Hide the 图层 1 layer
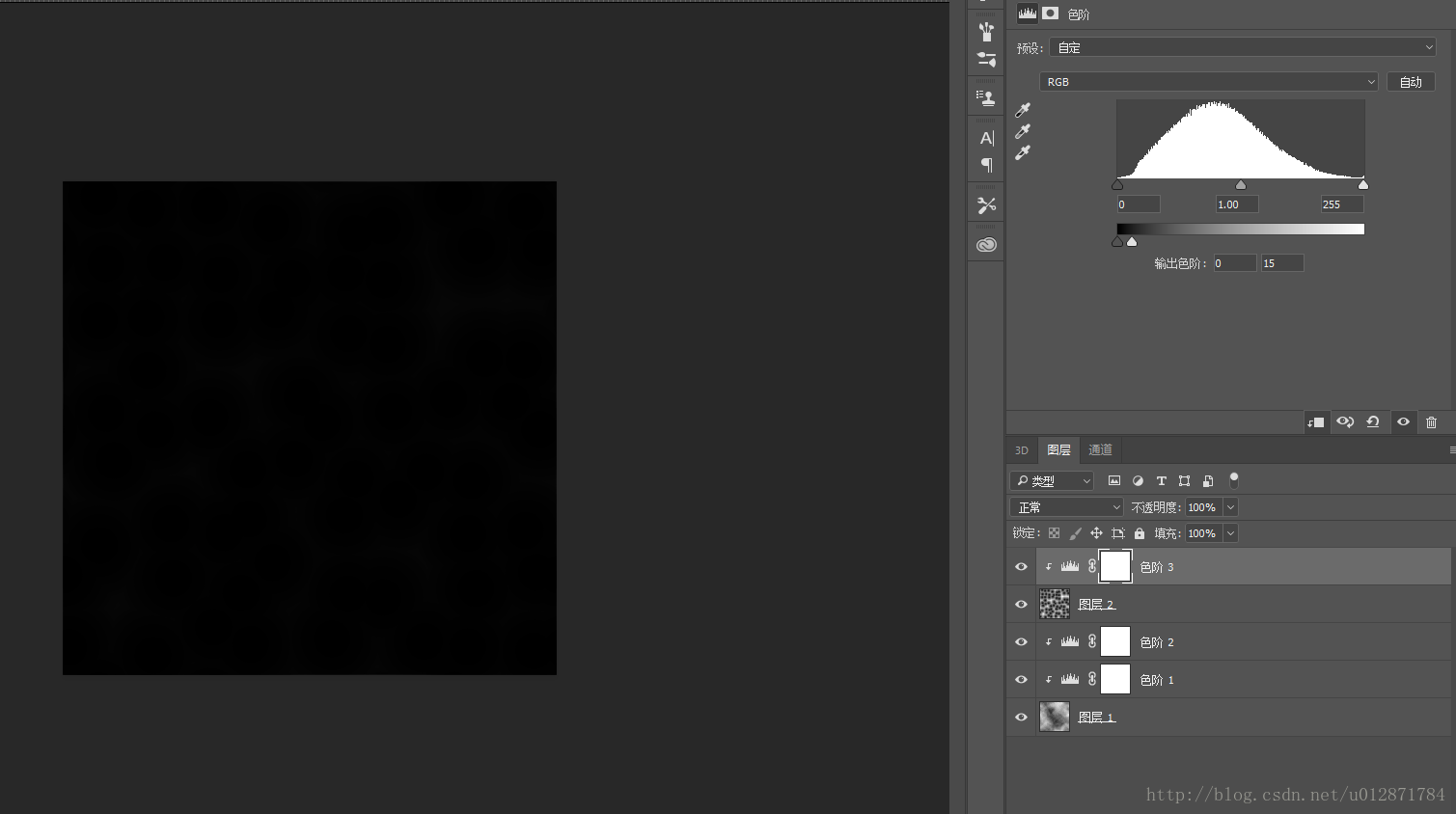This screenshot has width=1456, height=814. tap(1021, 718)
